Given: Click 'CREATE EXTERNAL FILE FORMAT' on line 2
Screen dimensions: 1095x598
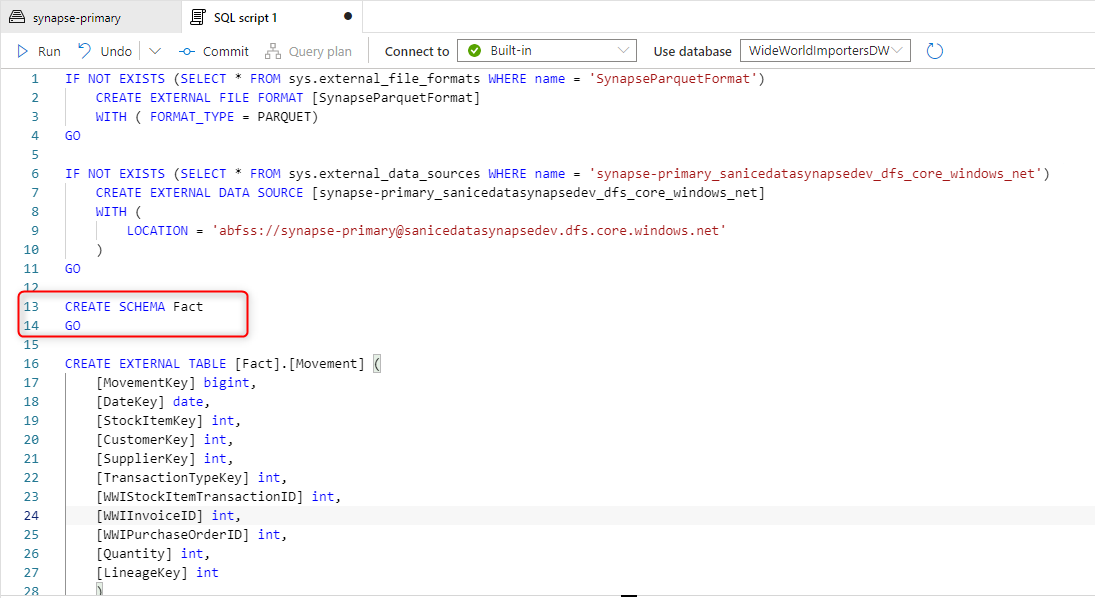Looking at the screenshot, I should pyautogui.click(x=199, y=98).
